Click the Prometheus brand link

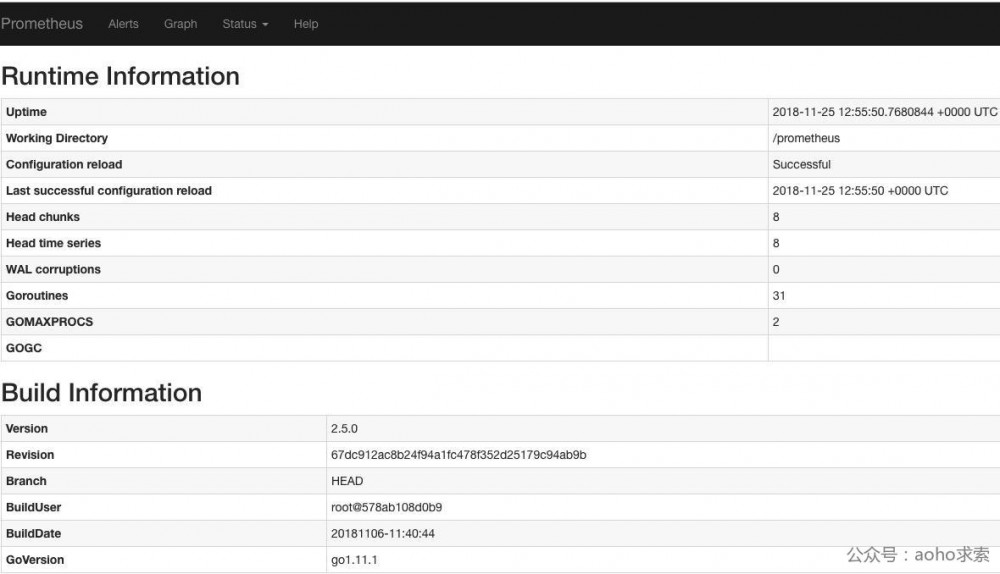(41, 24)
